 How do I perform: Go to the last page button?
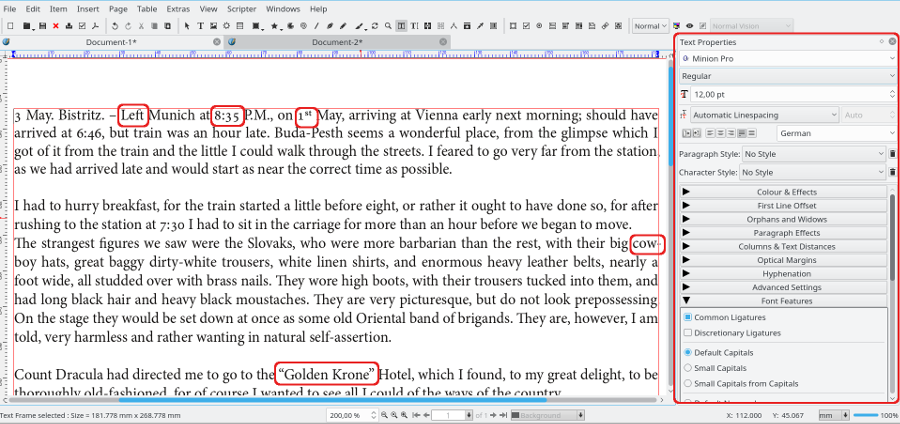pos(503,415)
